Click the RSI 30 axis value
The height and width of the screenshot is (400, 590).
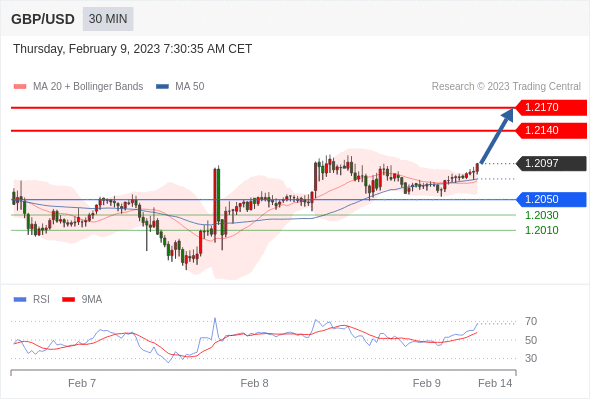point(531,358)
